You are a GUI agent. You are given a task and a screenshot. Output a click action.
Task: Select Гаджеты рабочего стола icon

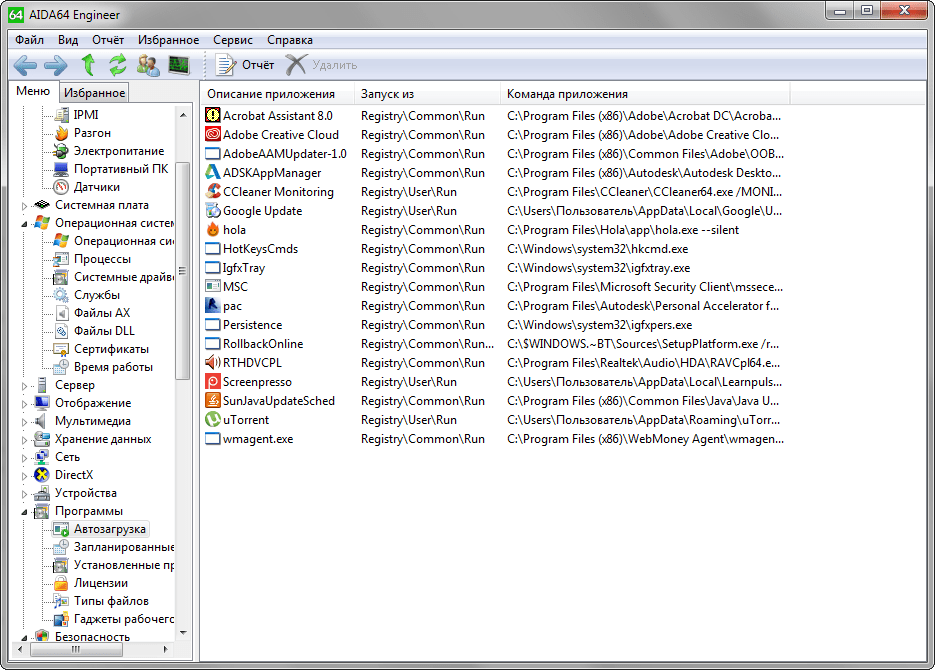[61, 619]
